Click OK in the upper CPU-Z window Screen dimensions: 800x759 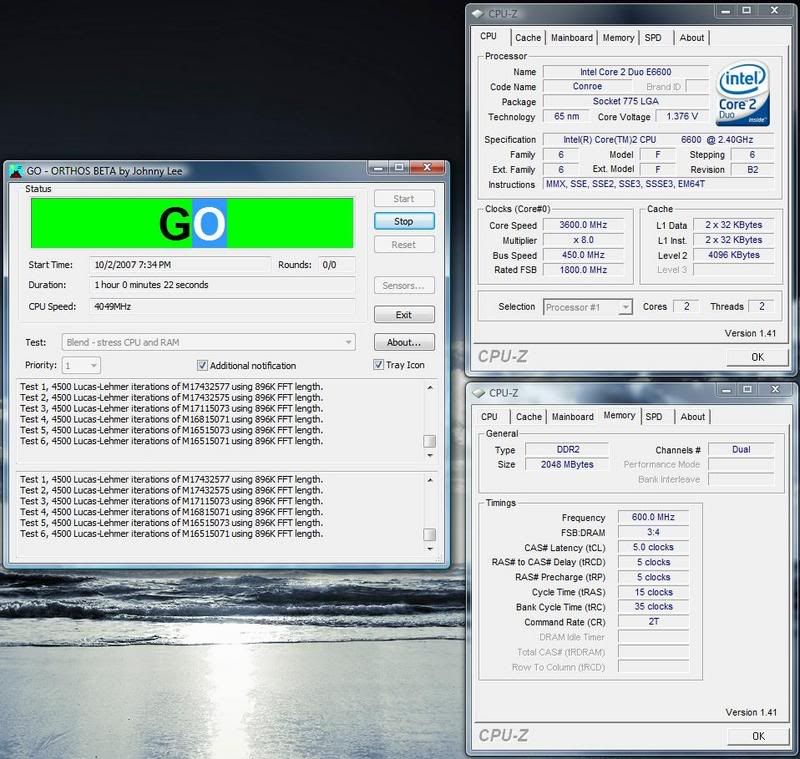pyautogui.click(x=758, y=357)
